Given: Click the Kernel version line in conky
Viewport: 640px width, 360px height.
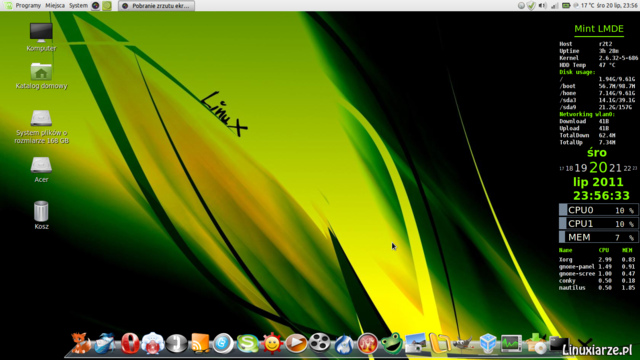Looking at the screenshot, I should (599, 58).
